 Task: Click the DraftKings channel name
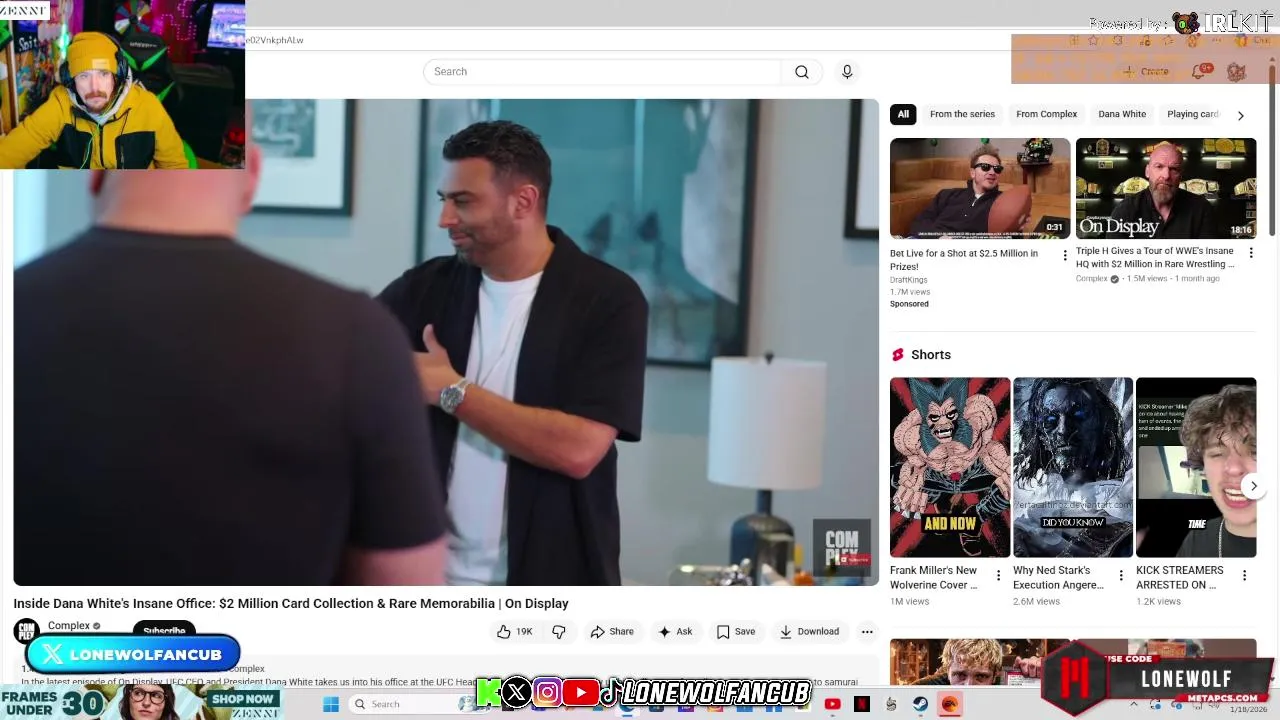909,280
